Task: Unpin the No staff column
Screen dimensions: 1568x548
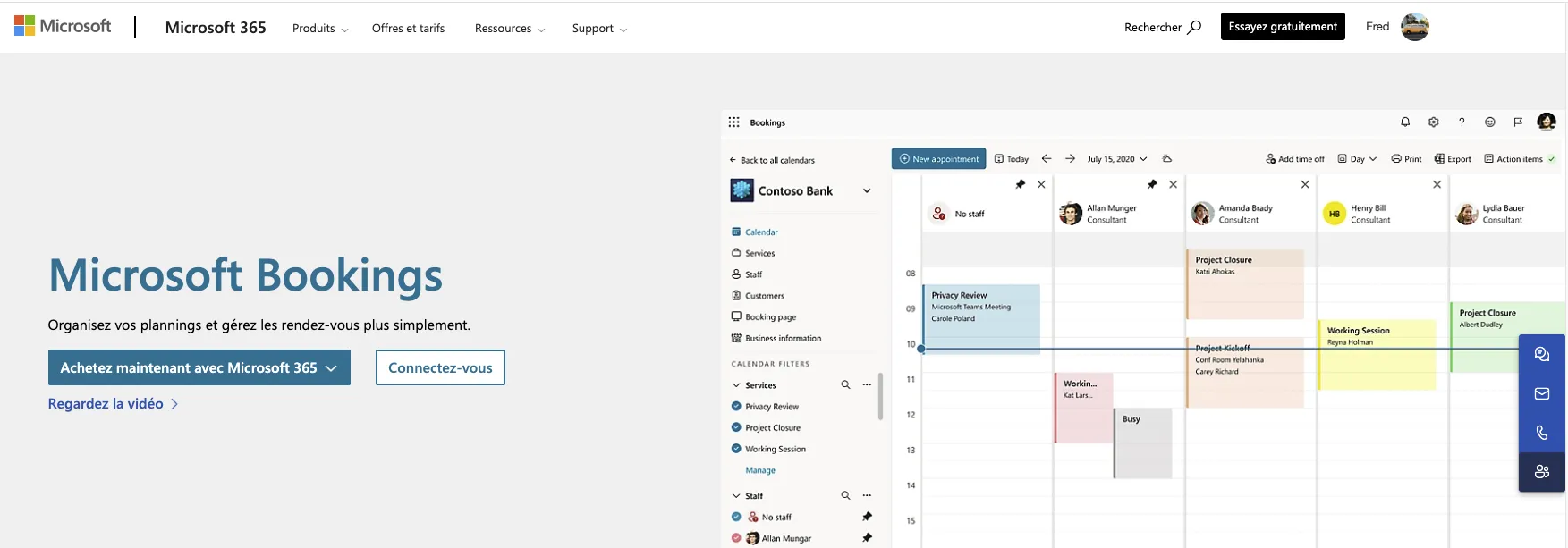Action: point(1020,184)
